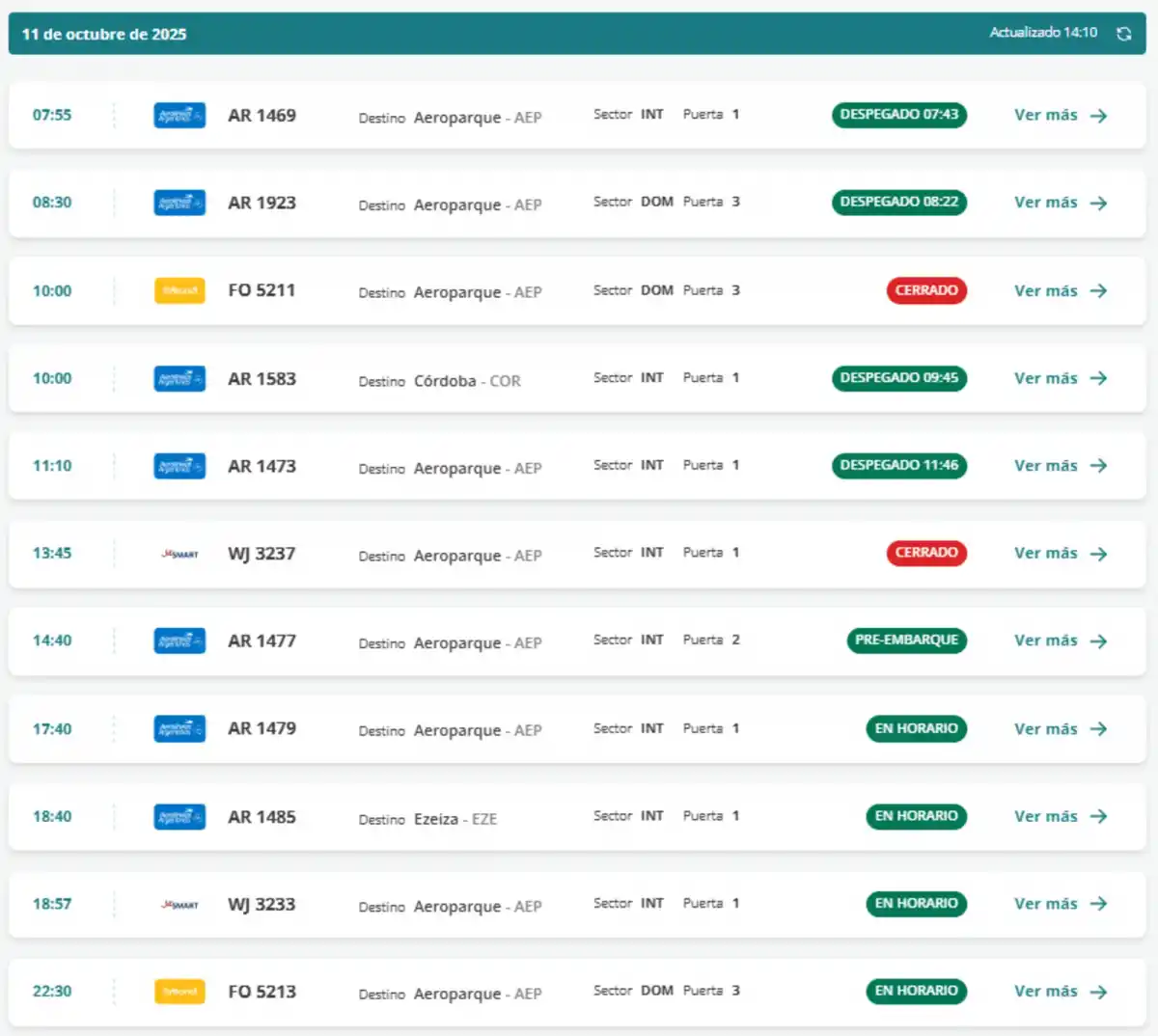
Task: Open Ver más for flight WJ 3237
Action: 1061,554
